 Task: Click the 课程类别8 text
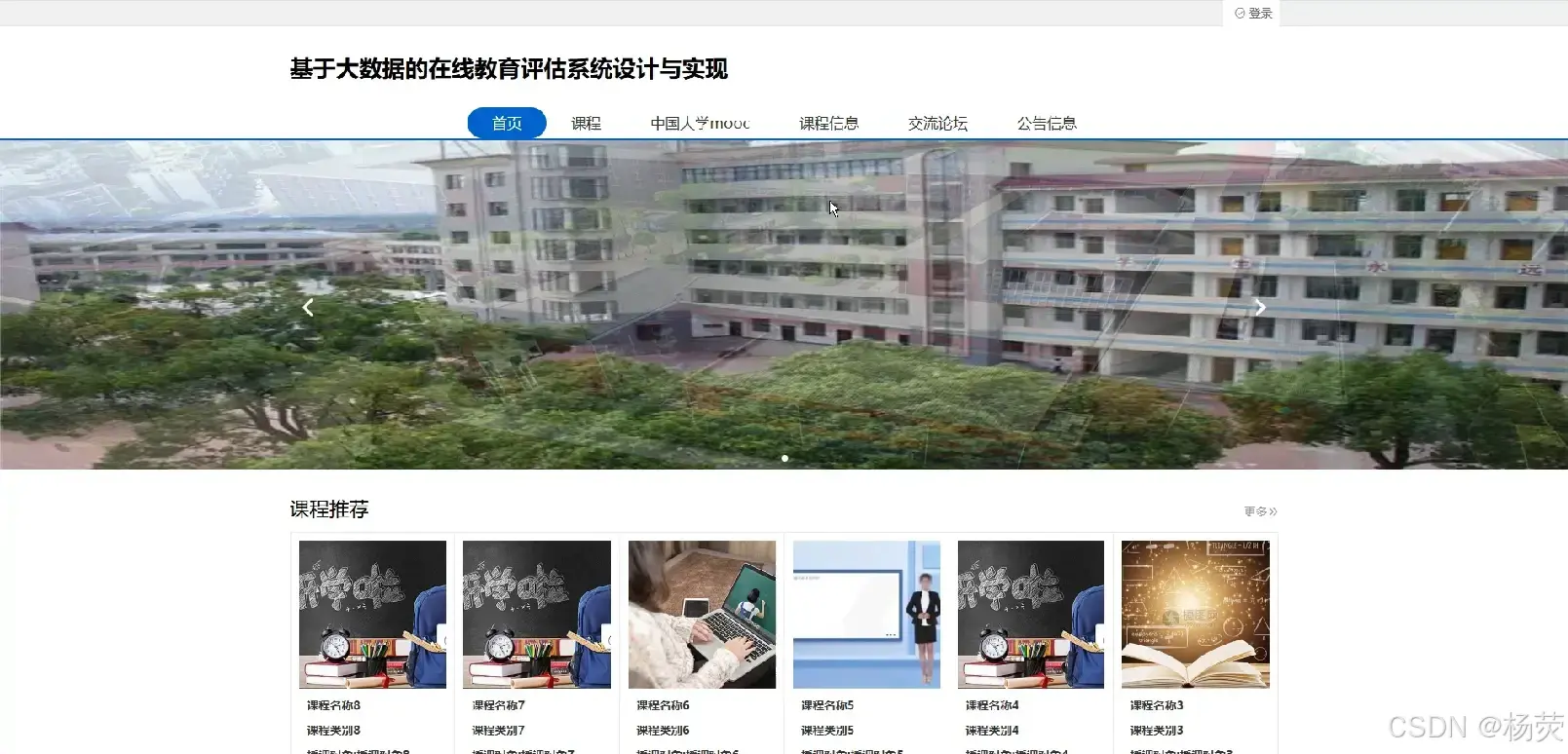click(333, 731)
